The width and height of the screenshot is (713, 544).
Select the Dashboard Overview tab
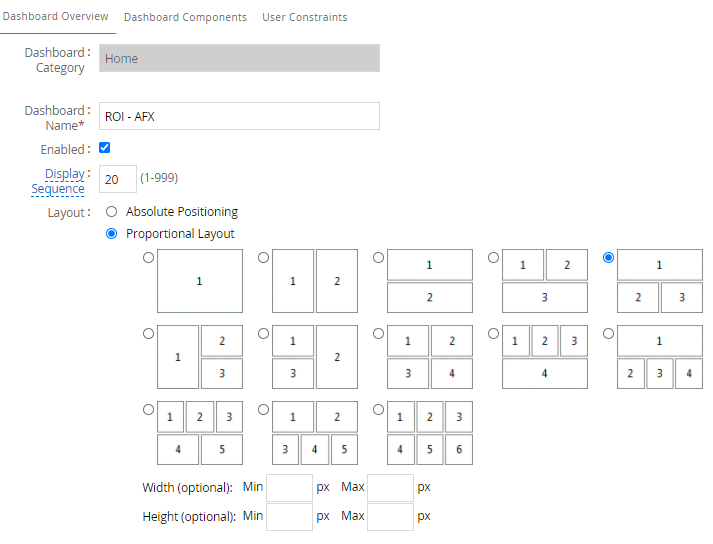(x=56, y=17)
